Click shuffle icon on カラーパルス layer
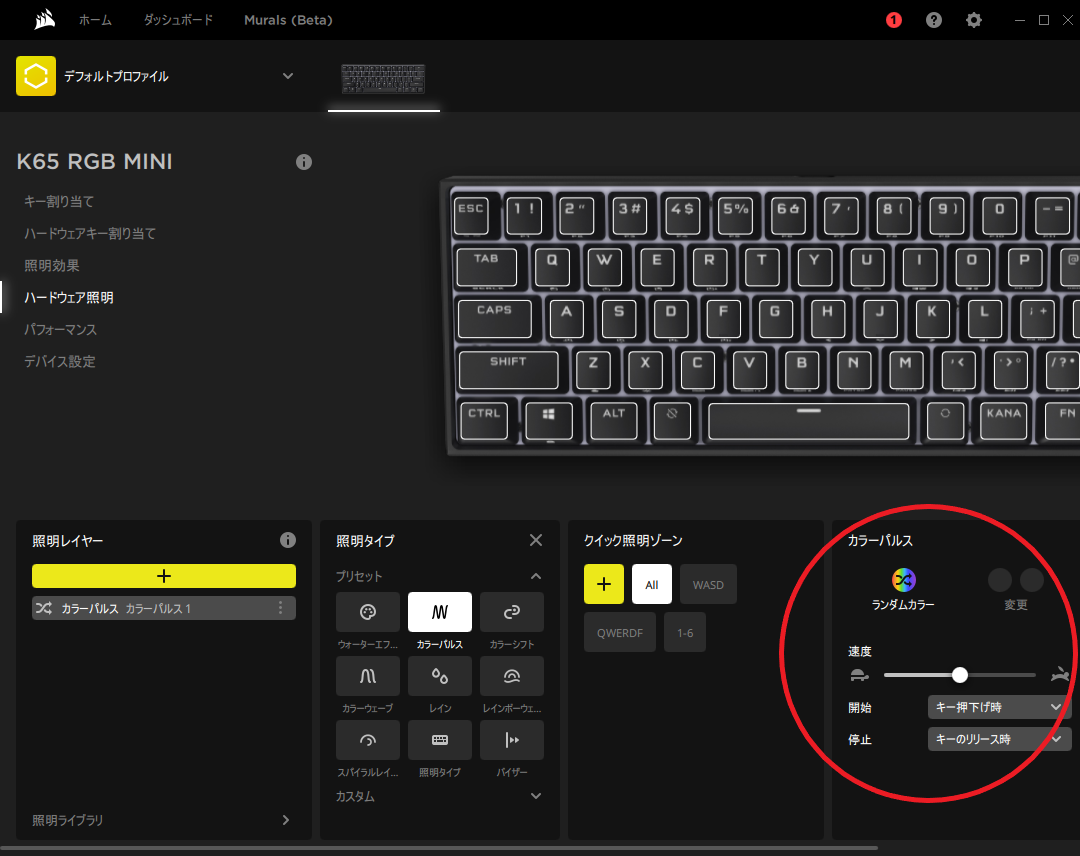This screenshot has width=1080, height=856. pyautogui.click(x=44, y=608)
